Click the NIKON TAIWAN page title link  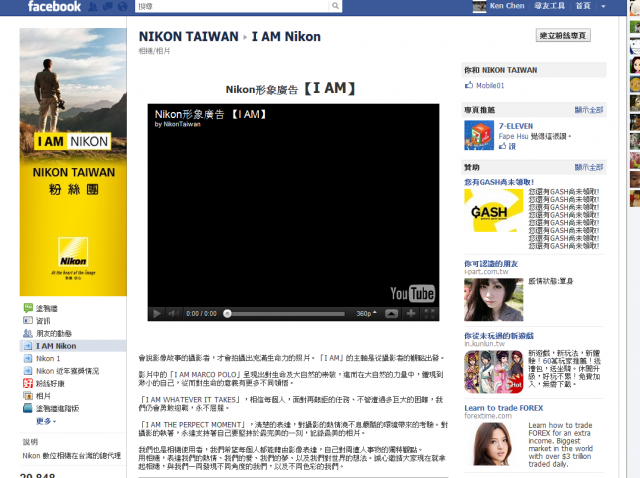[x=189, y=36]
